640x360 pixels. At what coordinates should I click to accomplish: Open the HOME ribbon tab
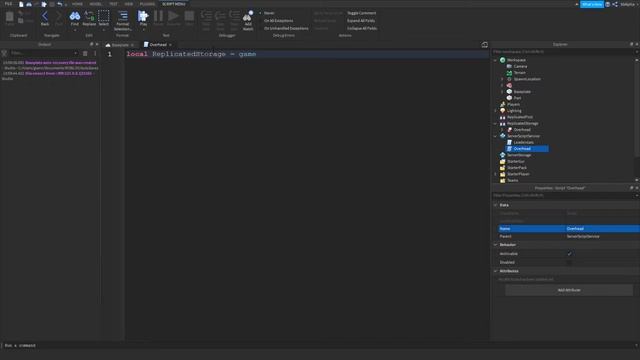click(x=77, y=4)
